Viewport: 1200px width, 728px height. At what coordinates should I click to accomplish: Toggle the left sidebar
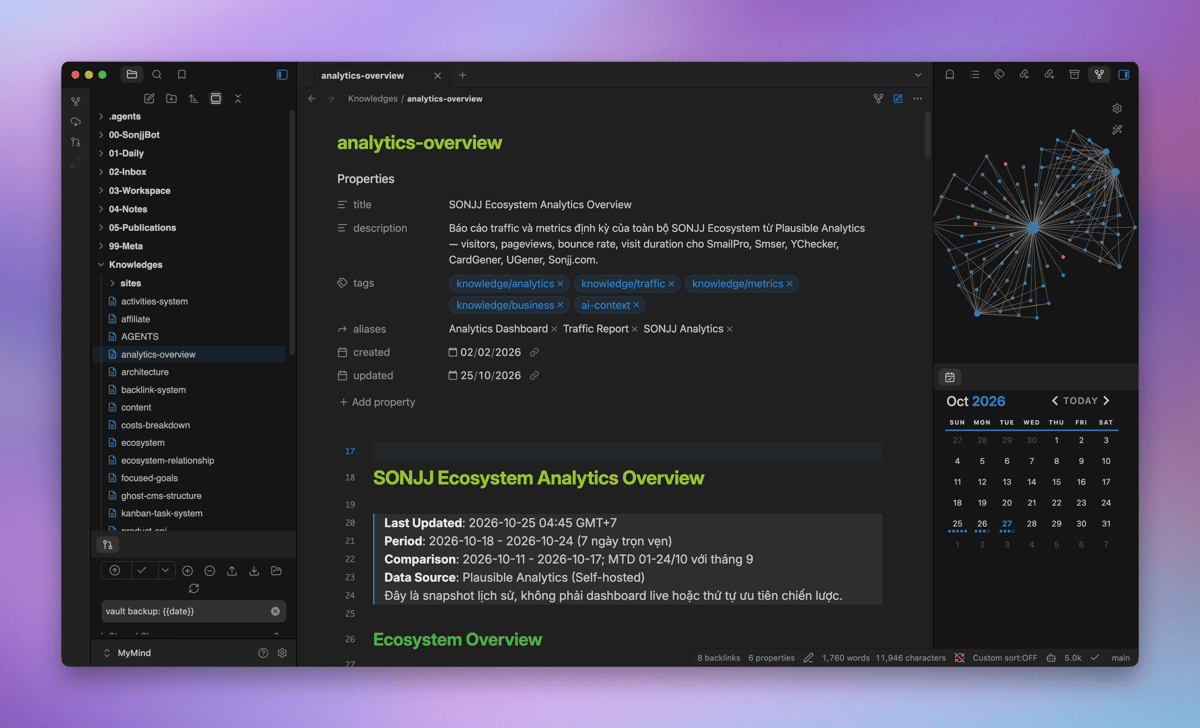(x=282, y=75)
